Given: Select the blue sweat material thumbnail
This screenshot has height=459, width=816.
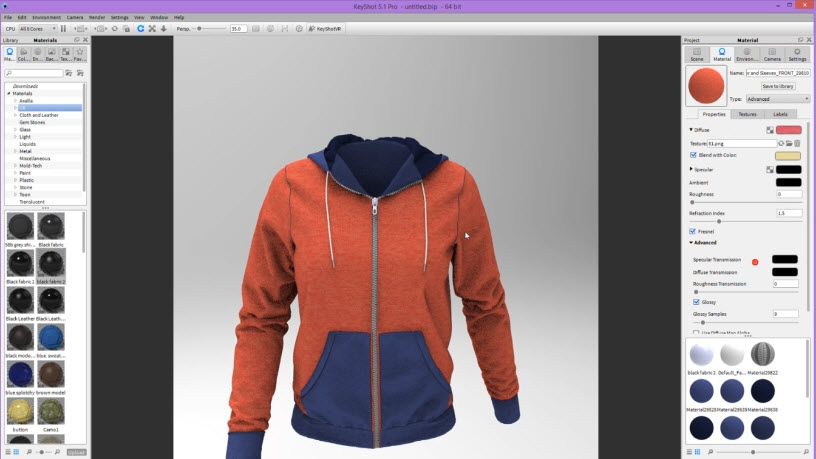Looking at the screenshot, I should (50, 337).
